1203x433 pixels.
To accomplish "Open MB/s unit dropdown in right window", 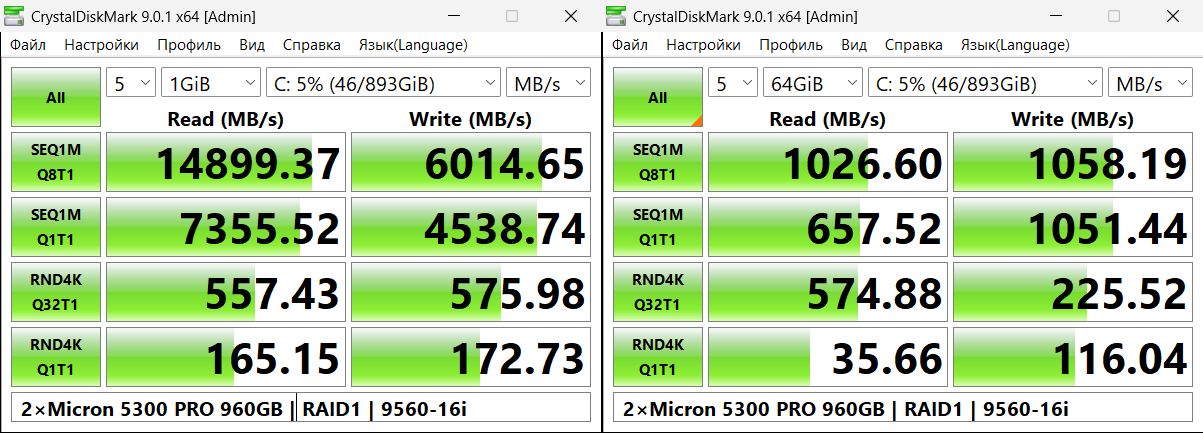I will click(x=1150, y=84).
